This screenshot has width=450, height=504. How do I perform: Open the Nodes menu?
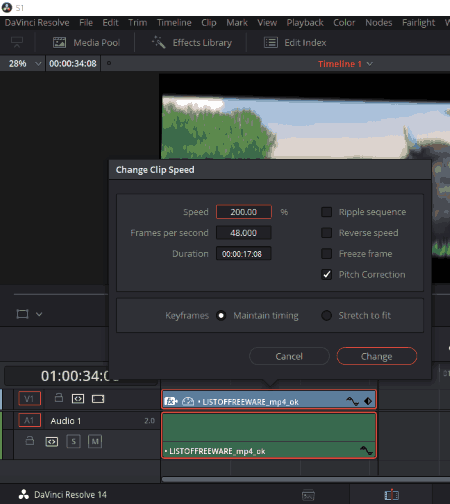(379, 23)
